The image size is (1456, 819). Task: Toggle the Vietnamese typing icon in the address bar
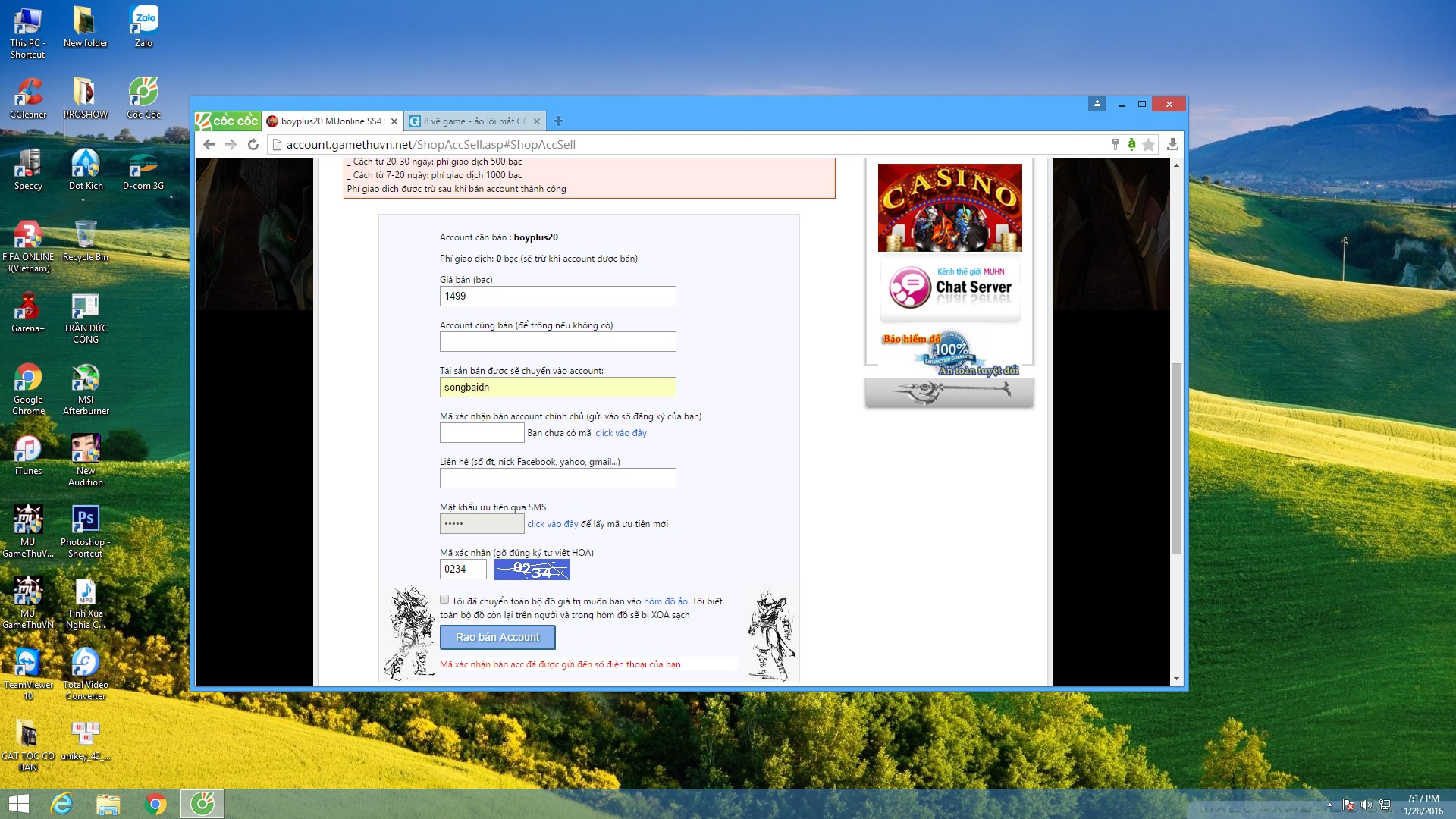pyautogui.click(x=1131, y=144)
